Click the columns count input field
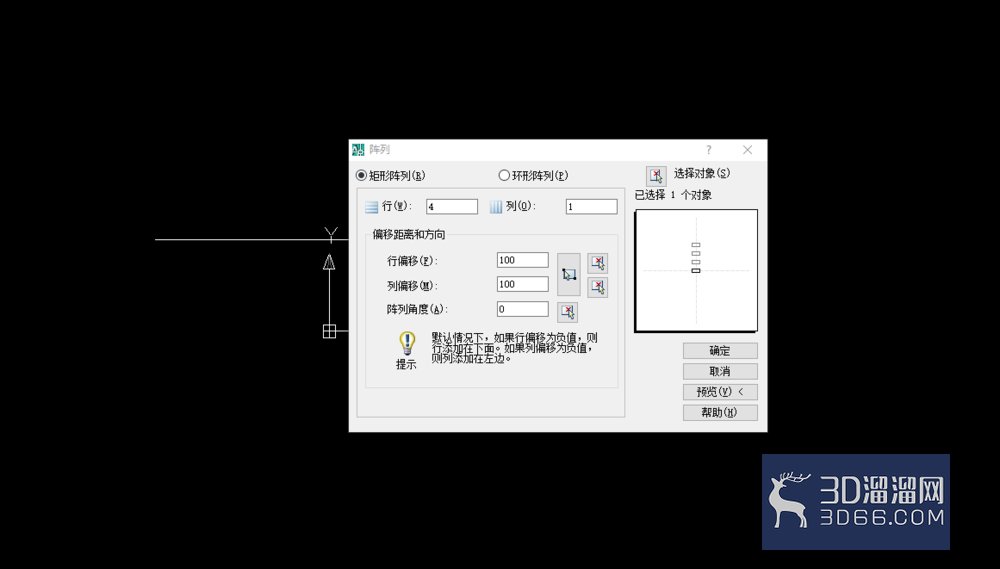 click(591, 207)
